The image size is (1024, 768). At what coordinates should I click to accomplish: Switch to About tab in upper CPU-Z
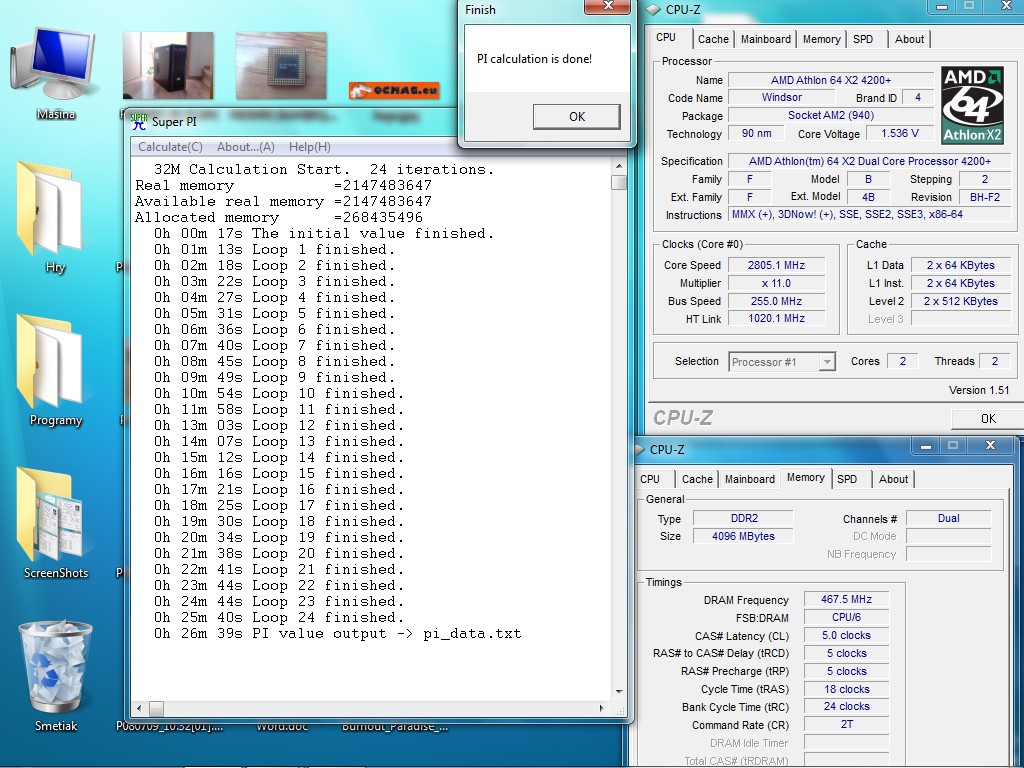pyautogui.click(x=909, y=39)
